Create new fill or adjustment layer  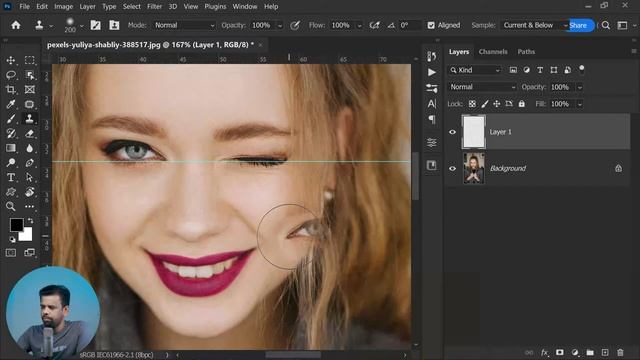(x=575, y=352)
